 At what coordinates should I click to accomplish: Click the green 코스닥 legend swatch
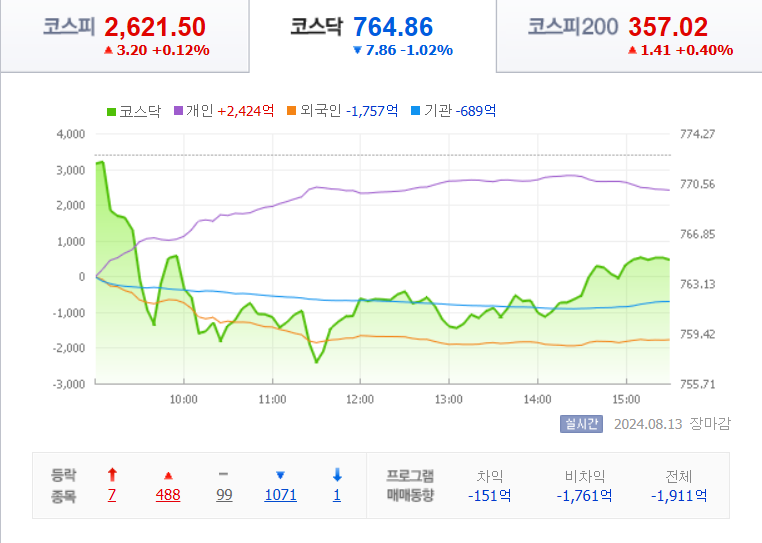(x=111, y=112)
